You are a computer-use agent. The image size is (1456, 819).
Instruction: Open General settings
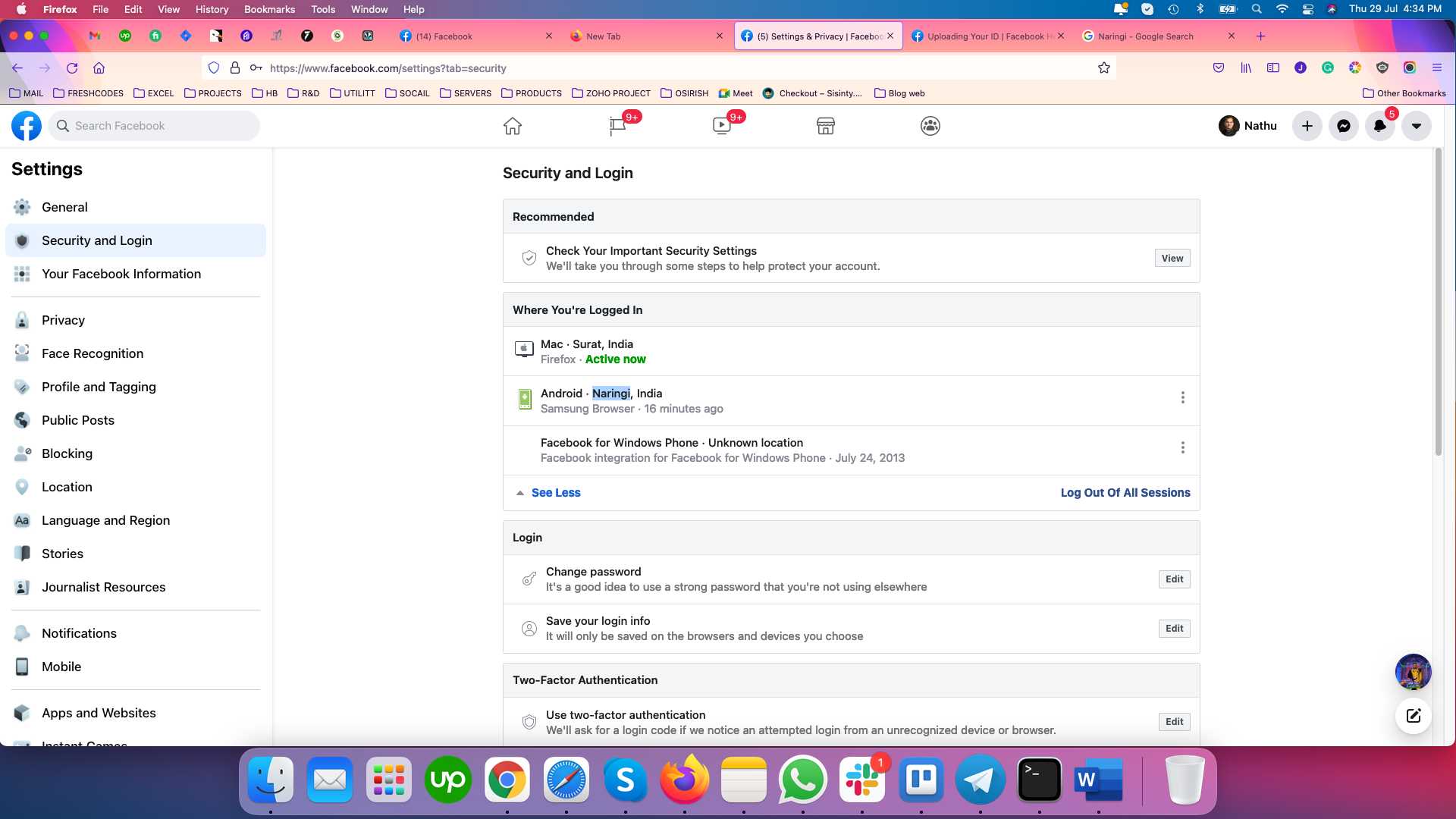tap(136, 207)
